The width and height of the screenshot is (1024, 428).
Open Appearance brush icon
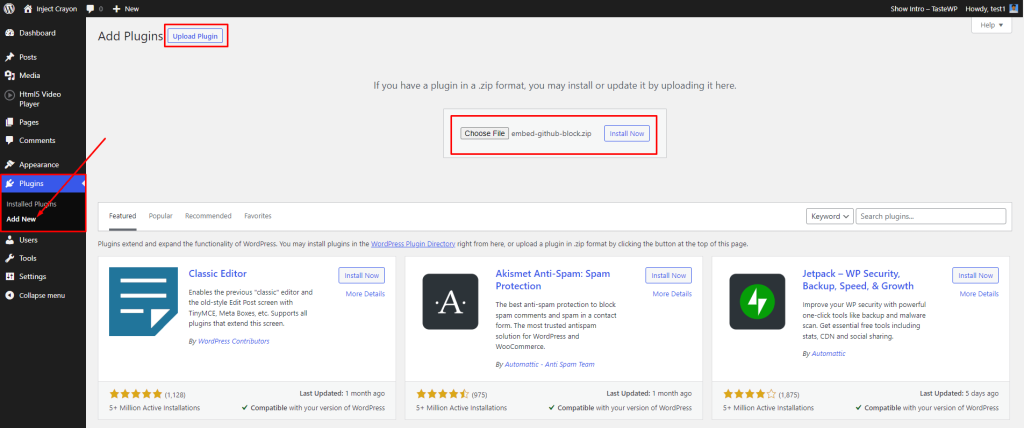click(10, 165)
